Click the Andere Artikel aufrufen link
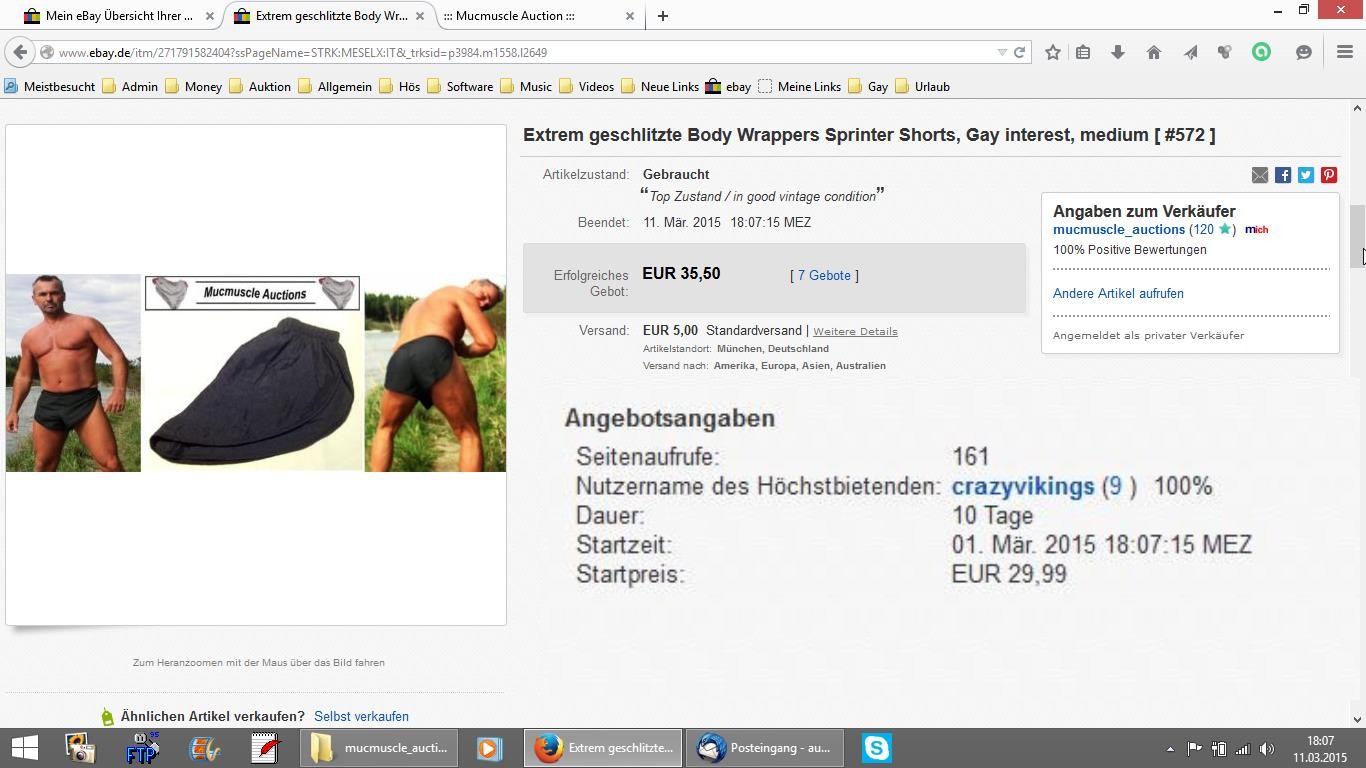 [1118, 293]
